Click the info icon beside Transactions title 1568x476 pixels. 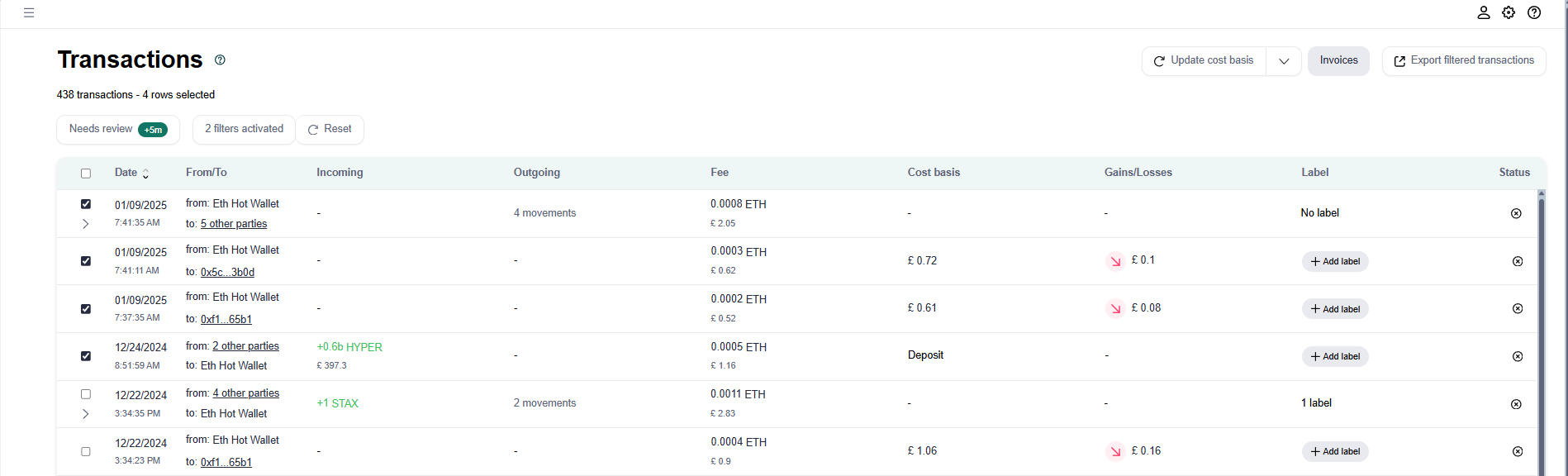coord(220,60)
